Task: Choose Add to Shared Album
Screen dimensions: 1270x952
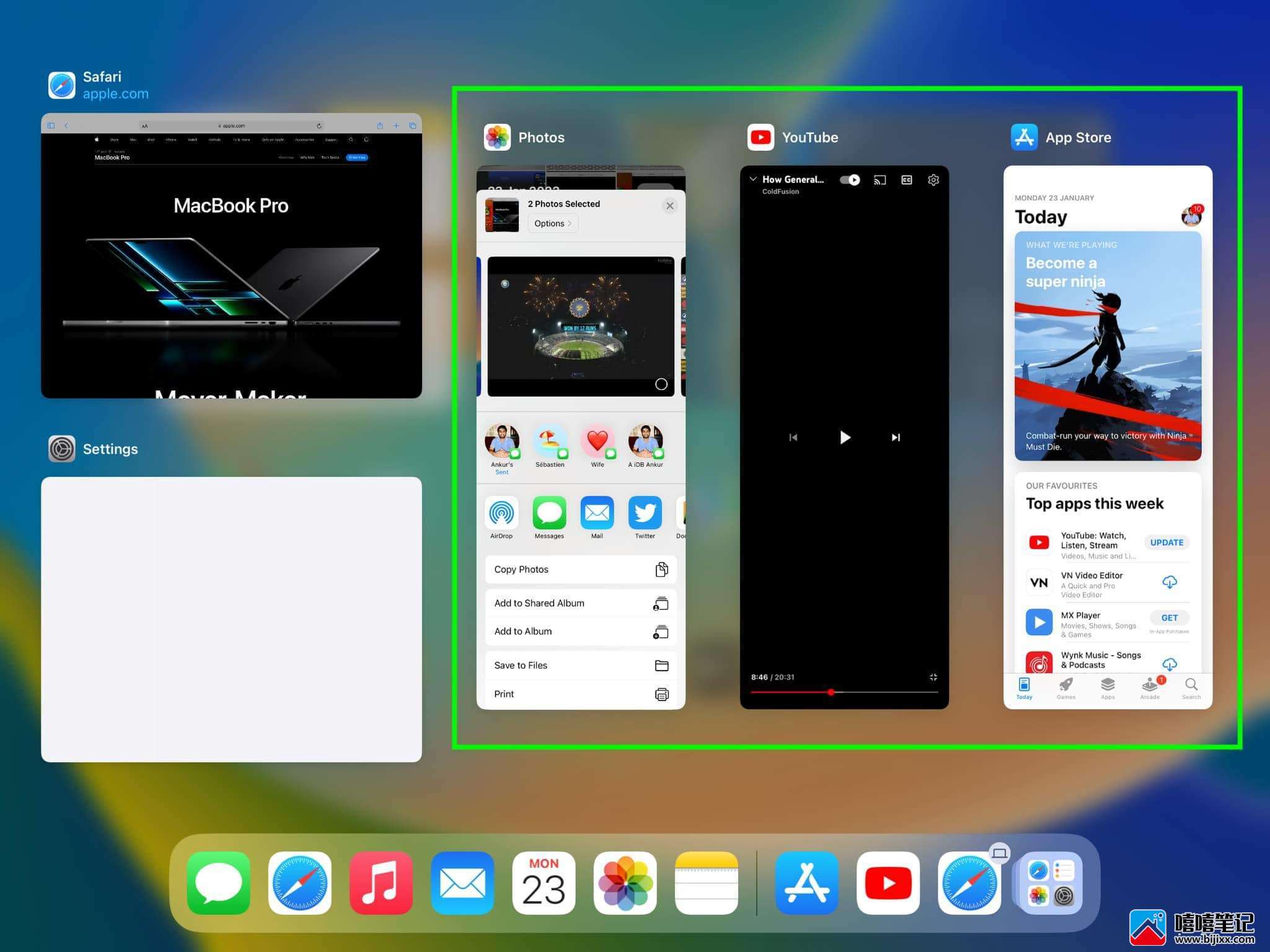Action: pyautogui.click(x=581, y=603)
